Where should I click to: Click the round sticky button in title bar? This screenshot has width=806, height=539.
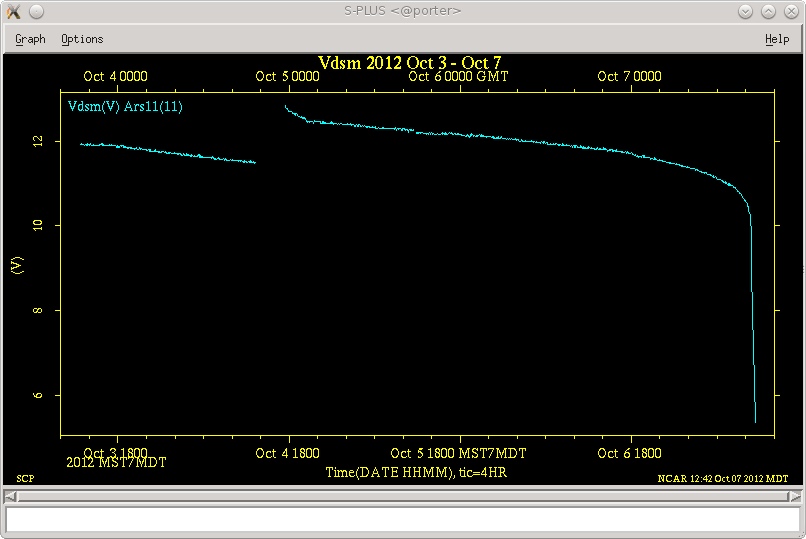point(36,11)
